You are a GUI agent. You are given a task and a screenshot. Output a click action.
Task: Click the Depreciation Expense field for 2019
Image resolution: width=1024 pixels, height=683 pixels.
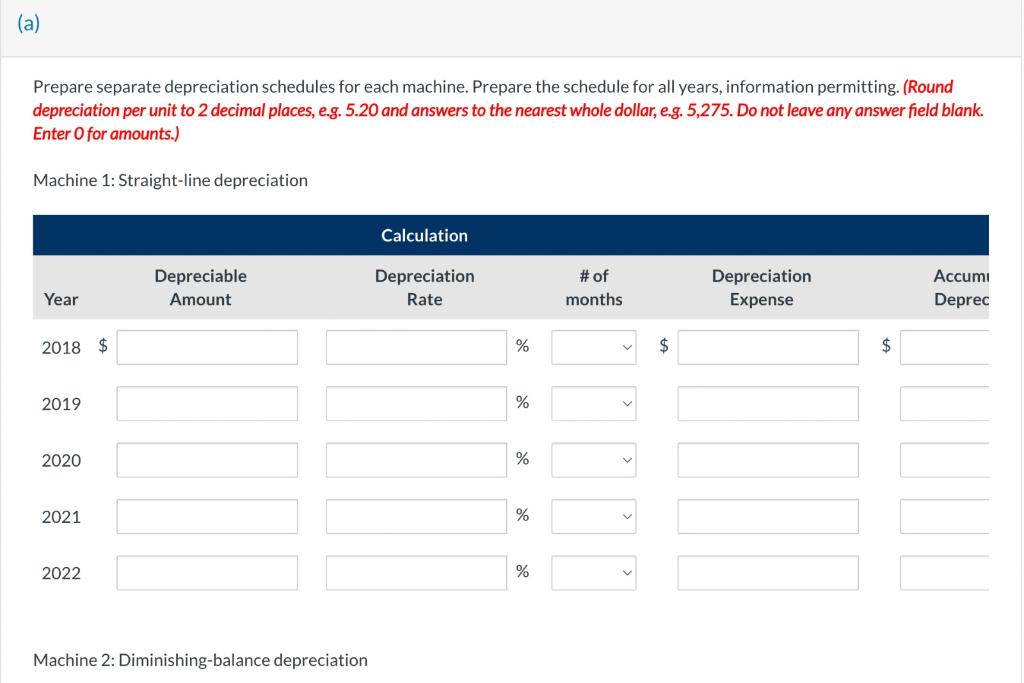pyautogui.click(x=767, y=403)
